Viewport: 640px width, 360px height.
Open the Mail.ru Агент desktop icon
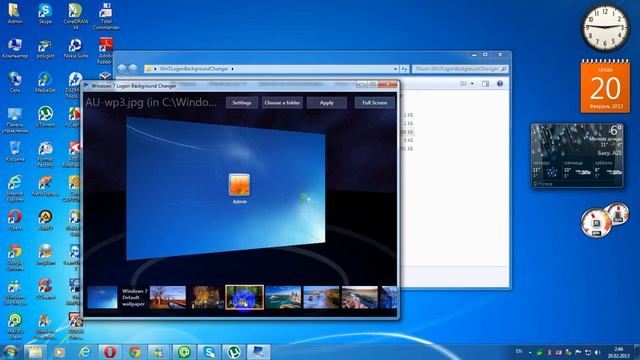[15, 326]
